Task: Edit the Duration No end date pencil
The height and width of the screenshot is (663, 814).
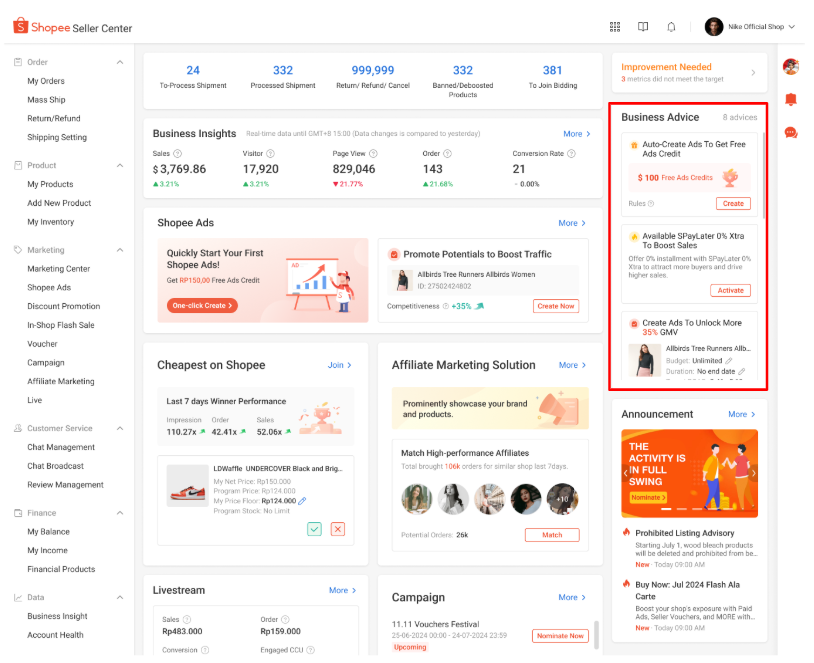Action: [742, 372]
